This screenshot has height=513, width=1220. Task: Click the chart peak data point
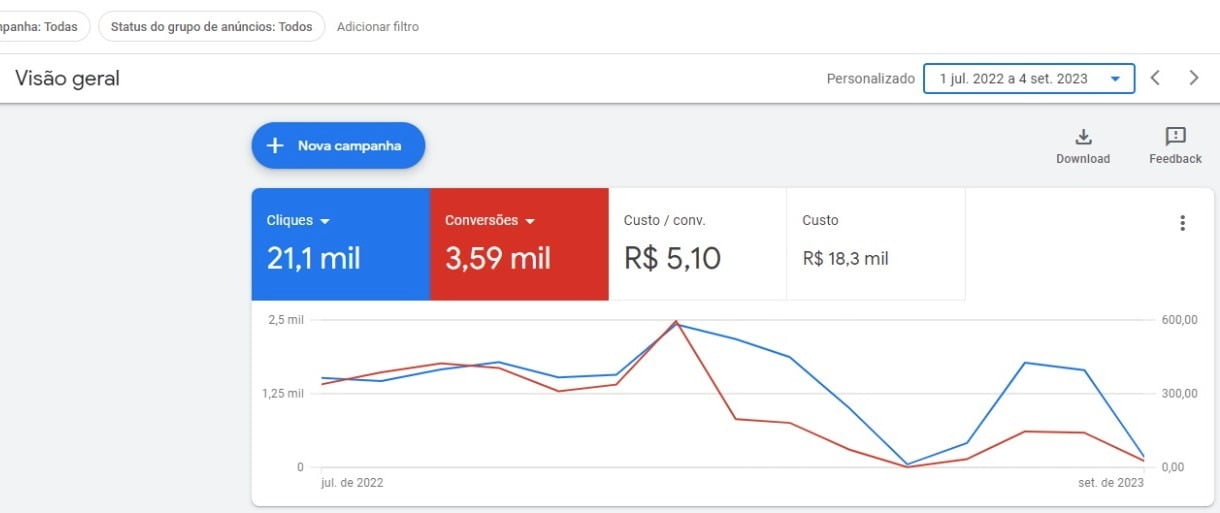pyautogui.click(x=676, y=322)
